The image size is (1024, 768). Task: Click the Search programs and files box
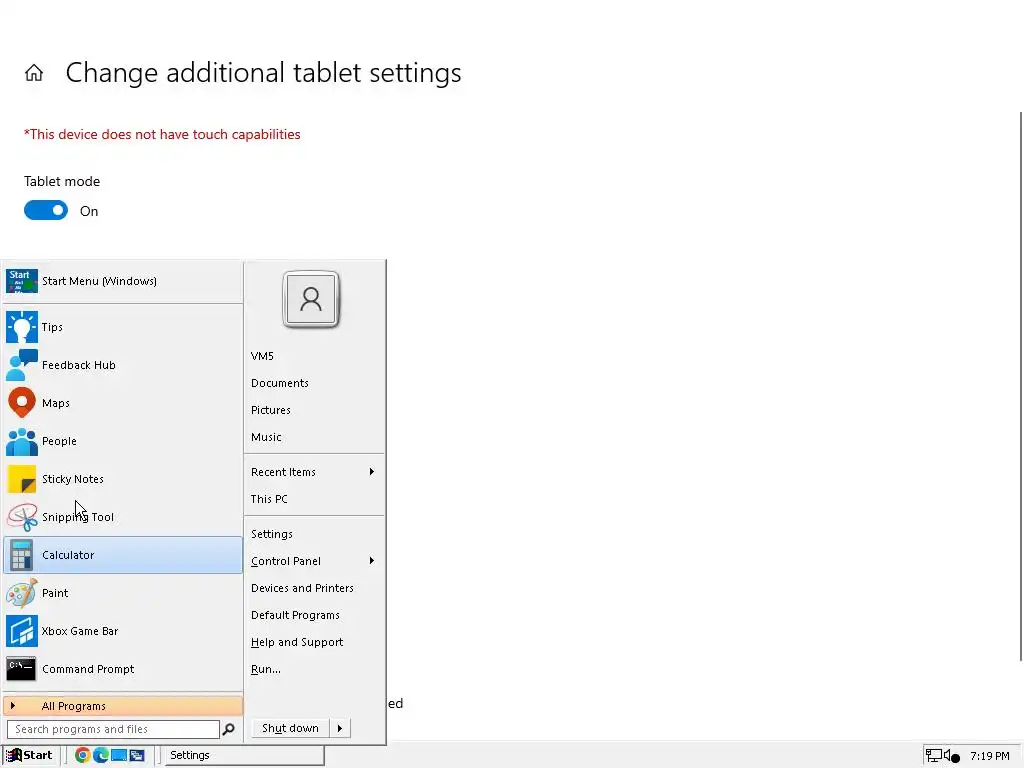(x=113, y=729)
